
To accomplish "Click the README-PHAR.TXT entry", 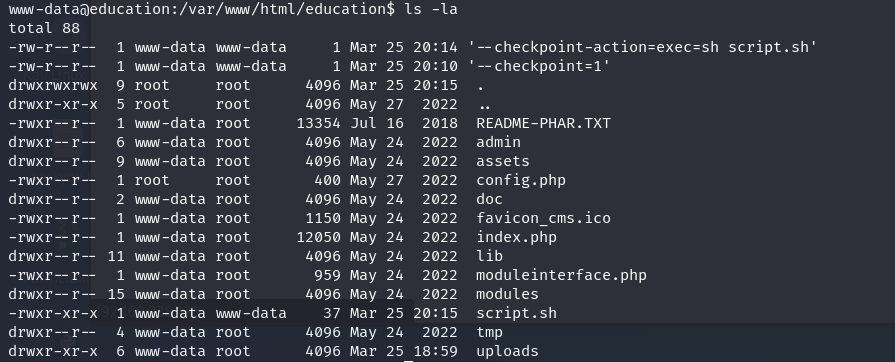I will click(543, 123).
